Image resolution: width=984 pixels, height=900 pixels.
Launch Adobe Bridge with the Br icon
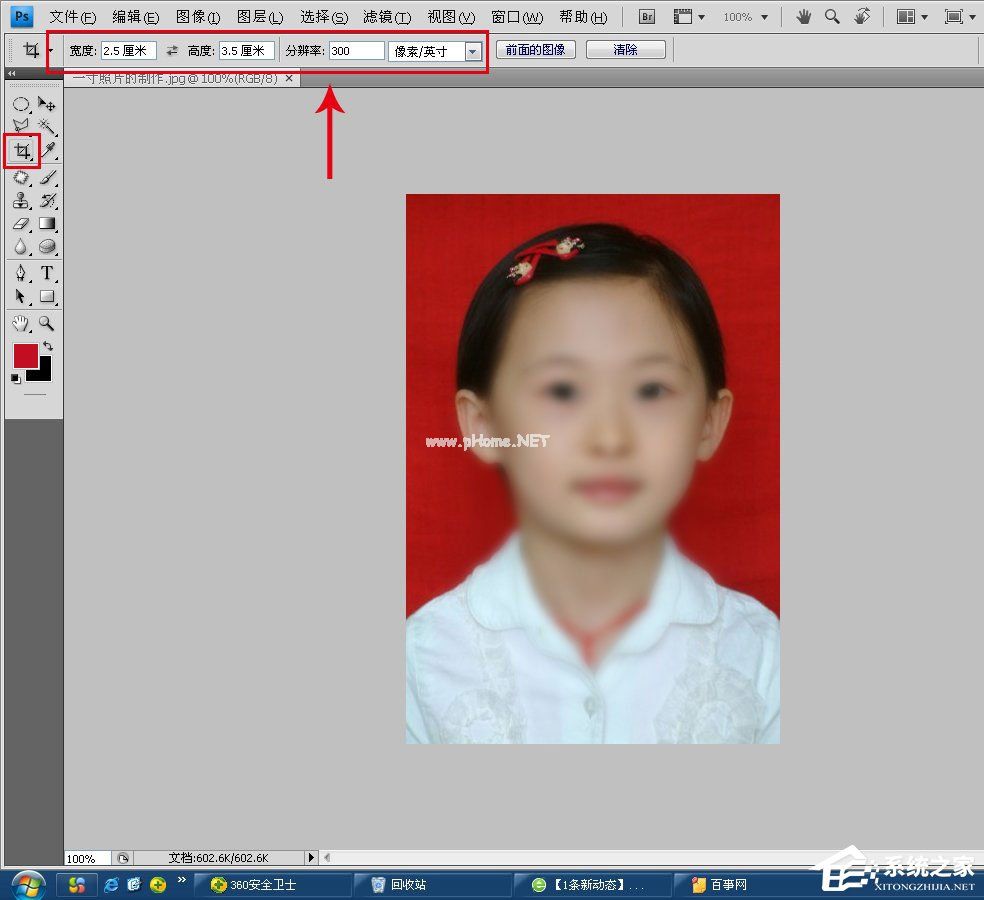(647, 17)
